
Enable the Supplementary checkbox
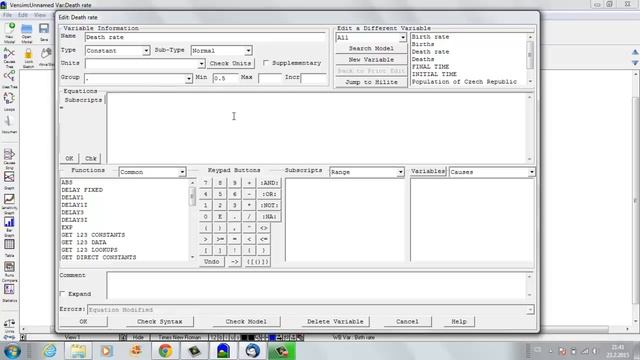point(266,63)
